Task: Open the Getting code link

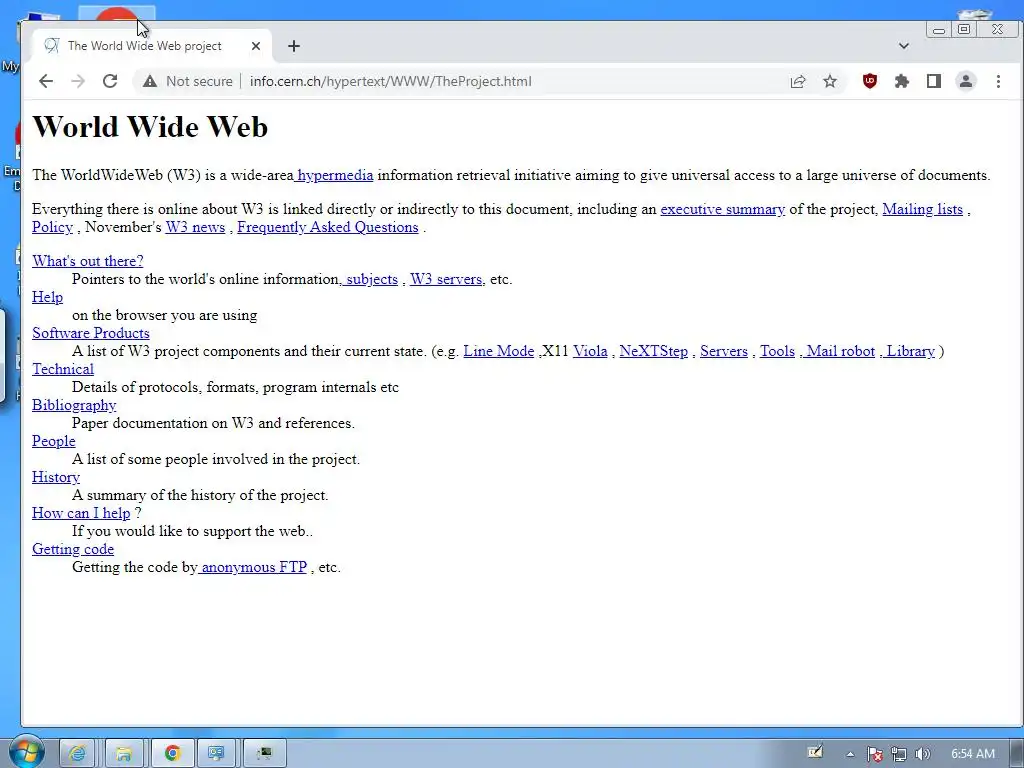Action: [72, 549]
